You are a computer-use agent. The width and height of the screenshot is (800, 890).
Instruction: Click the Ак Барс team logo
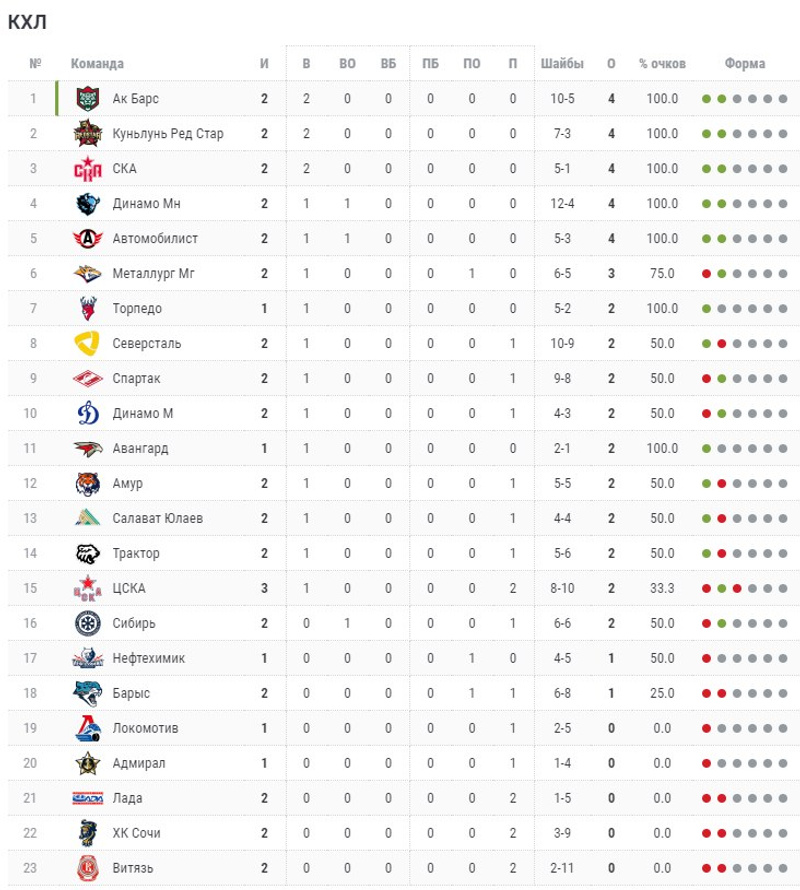pos(88,99)
